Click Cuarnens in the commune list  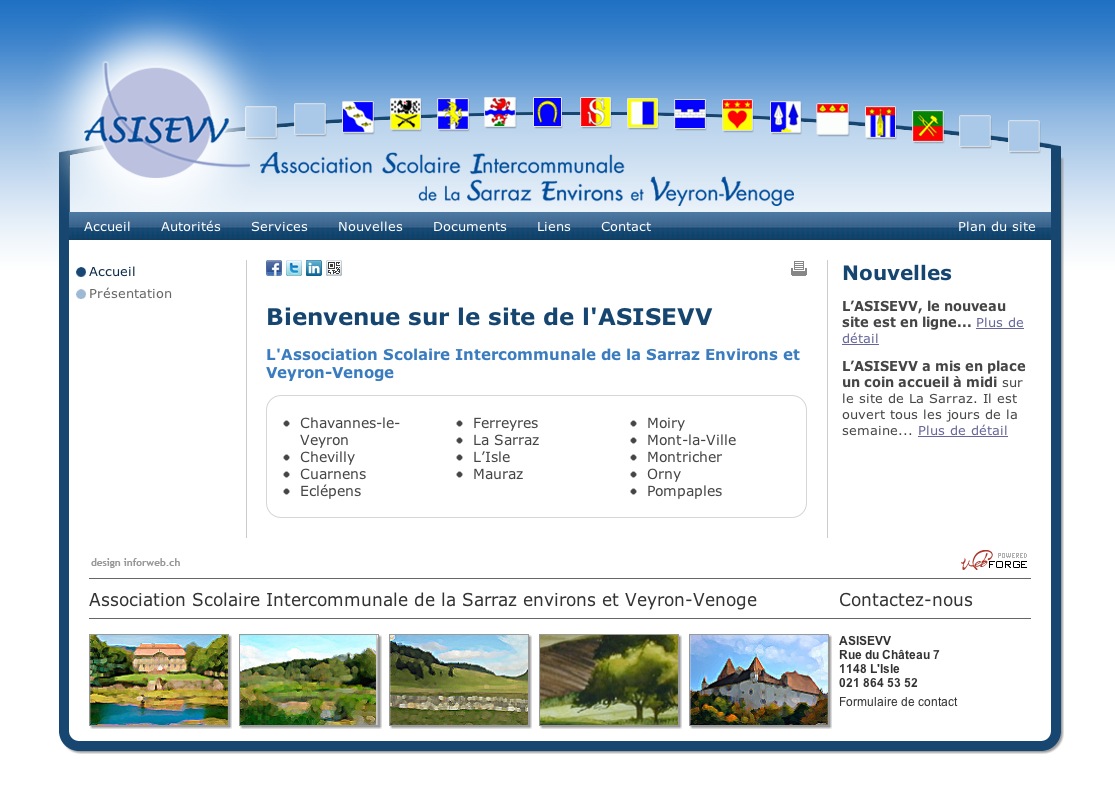click(x=333, y=474)
